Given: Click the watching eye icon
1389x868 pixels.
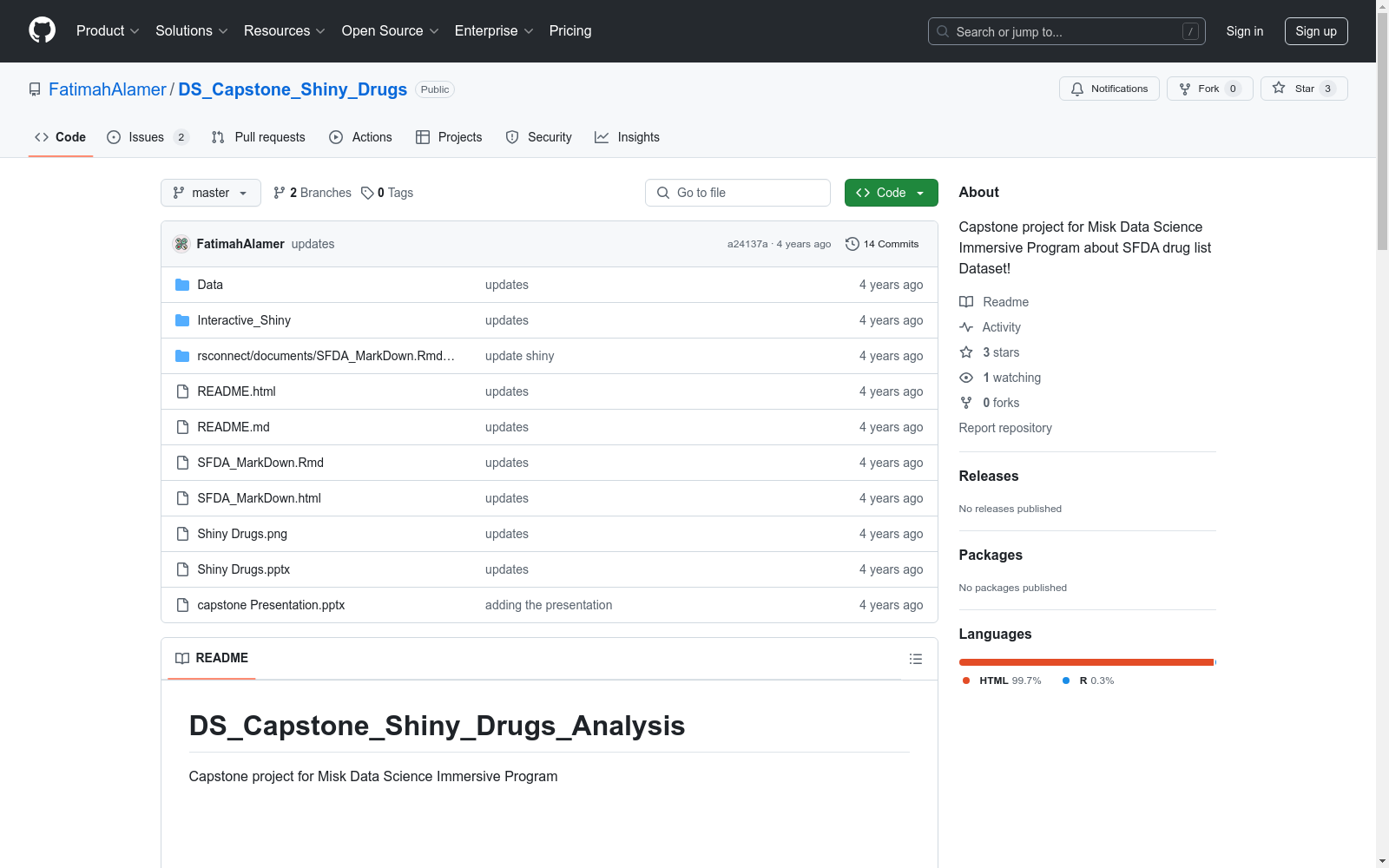Looking at the screenshot, I should (x=966, y=378).
